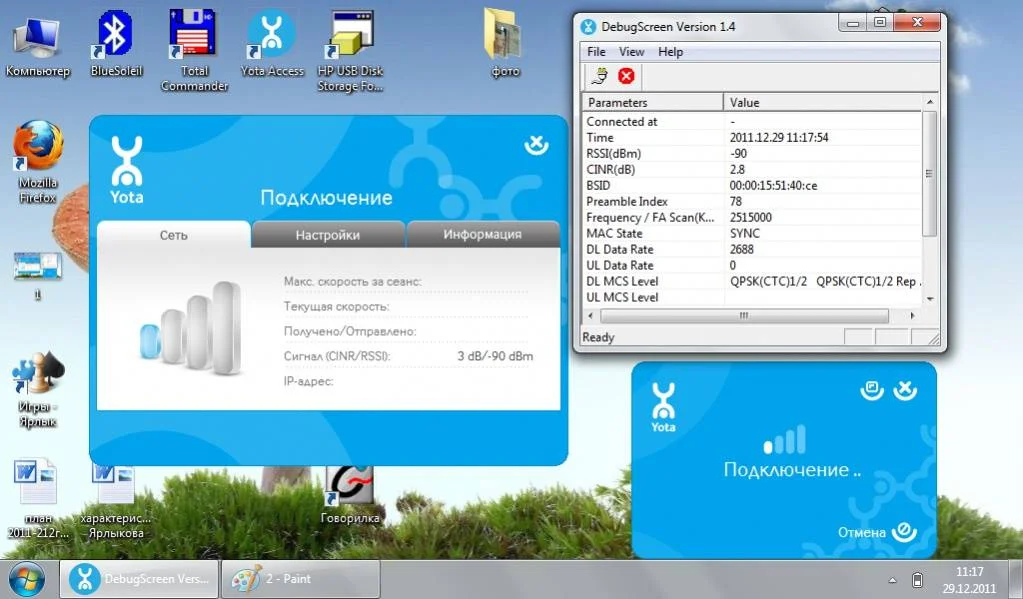1023x599 pixels.
Task: Select the Time row in DebugScreen
Action: 752,138
